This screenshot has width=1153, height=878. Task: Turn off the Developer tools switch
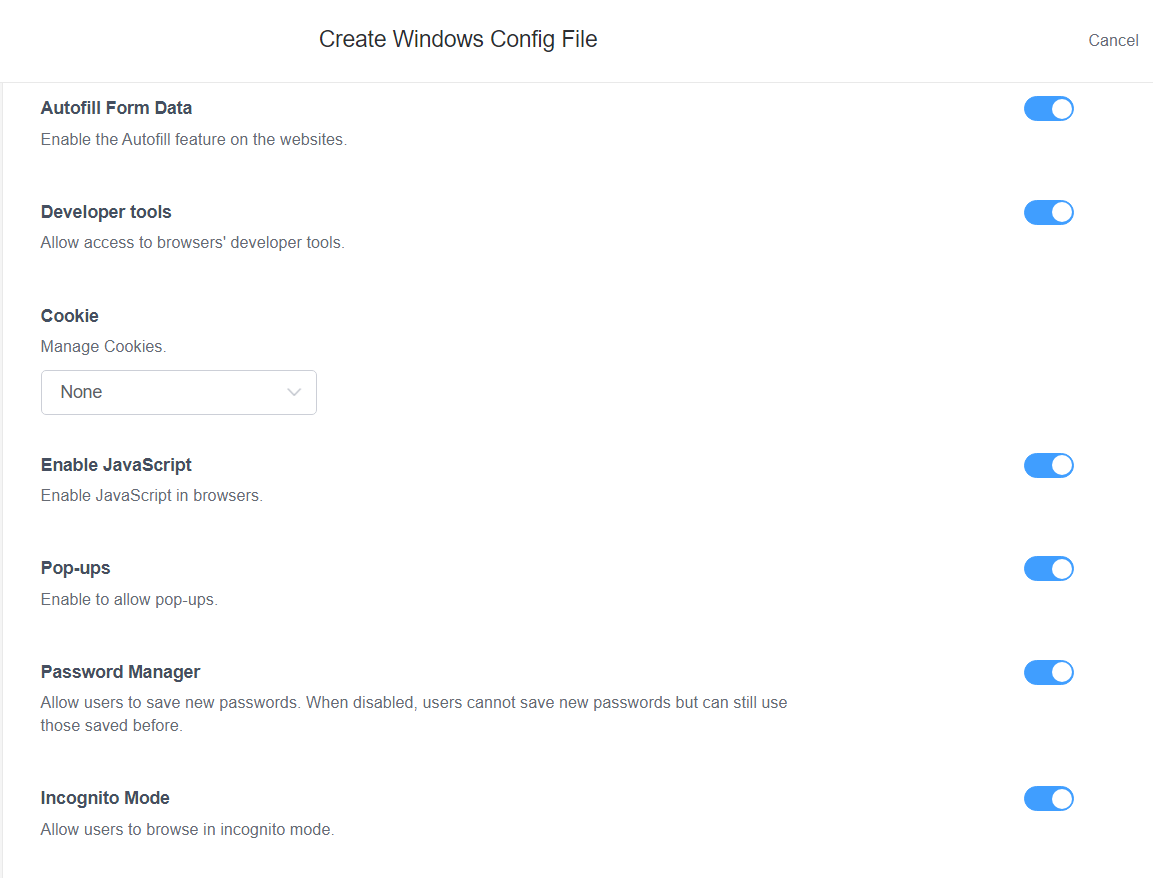point(1048,212)
